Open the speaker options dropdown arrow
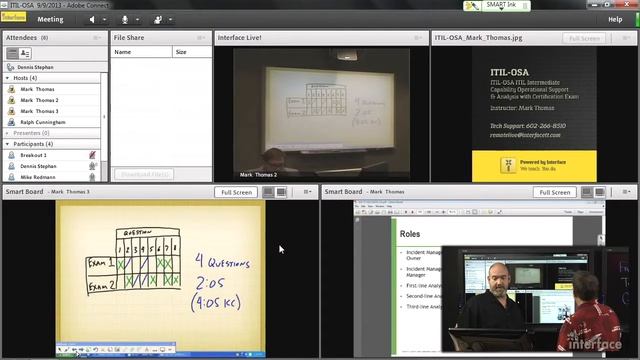The height and width of the screenshot is (360, 640). point(104,20)
